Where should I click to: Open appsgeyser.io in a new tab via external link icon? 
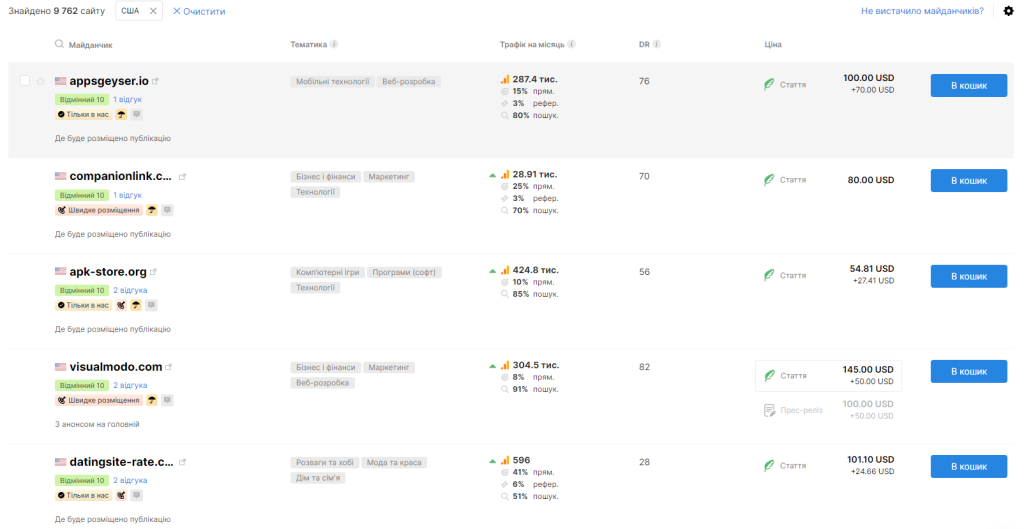[x=155, y=81]
